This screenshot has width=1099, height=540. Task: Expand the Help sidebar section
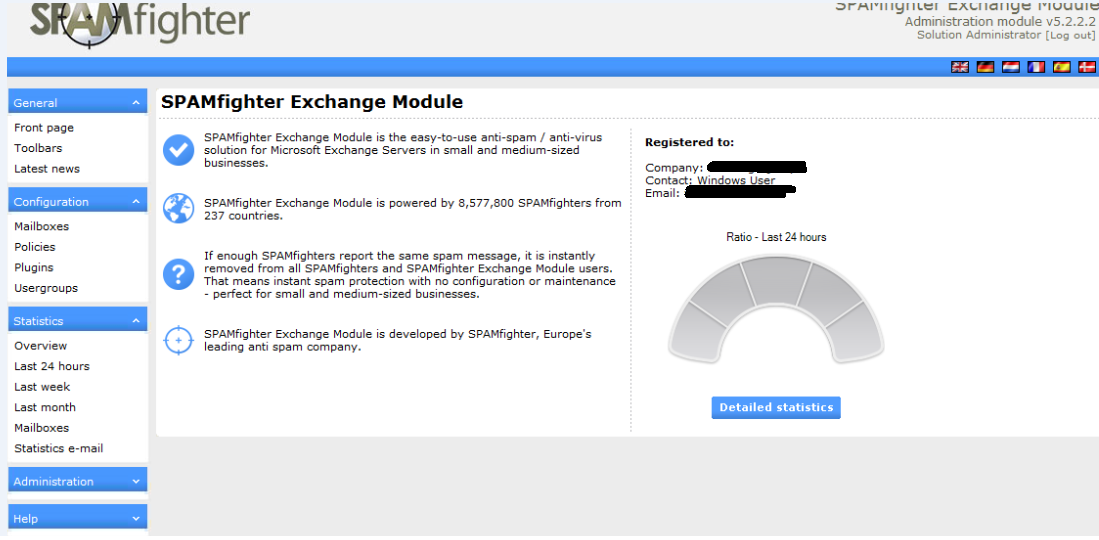(x=136, y=519)
